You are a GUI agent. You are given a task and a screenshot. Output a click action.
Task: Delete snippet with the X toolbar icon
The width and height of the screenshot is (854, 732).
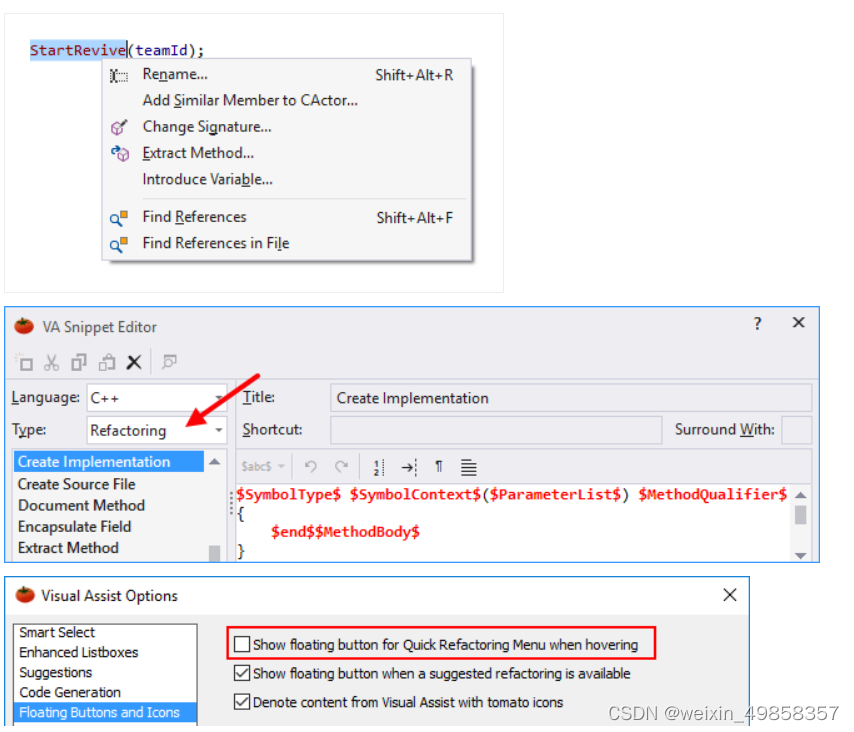[134, 362]
